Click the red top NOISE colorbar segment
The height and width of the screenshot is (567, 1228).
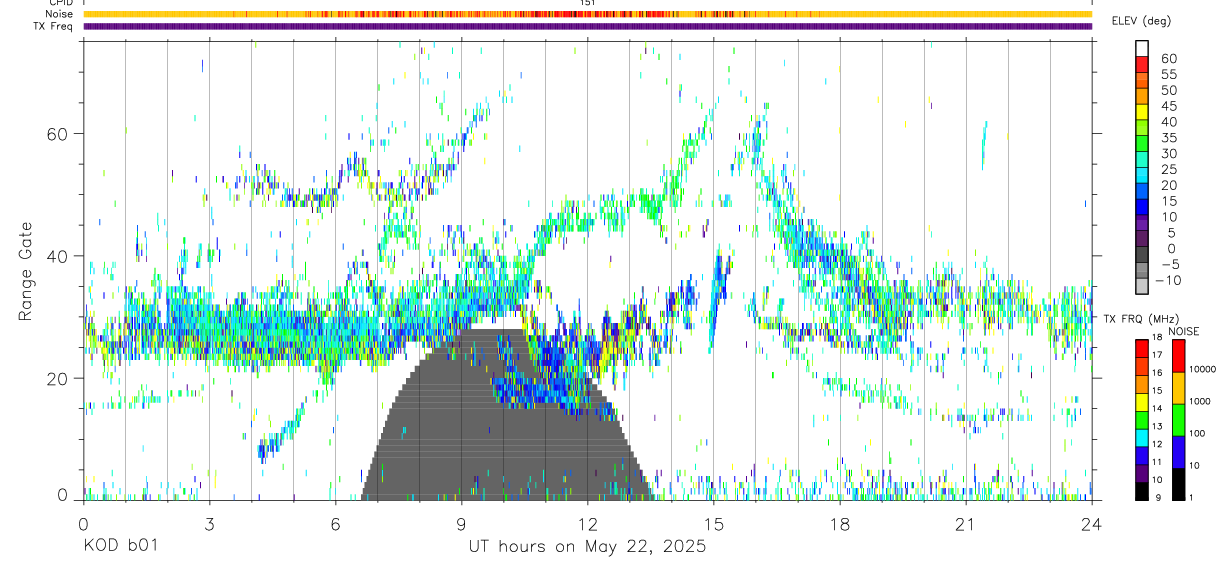pyautogui.click(x=1178, y=356)
